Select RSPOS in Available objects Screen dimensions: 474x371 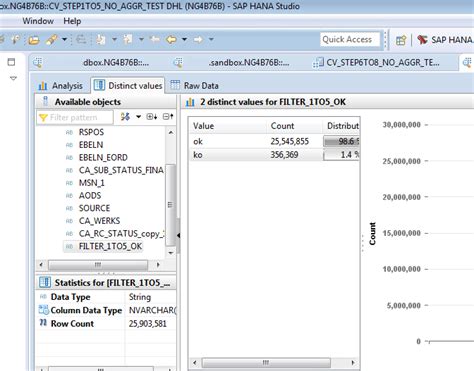click(x=91, y=132)
